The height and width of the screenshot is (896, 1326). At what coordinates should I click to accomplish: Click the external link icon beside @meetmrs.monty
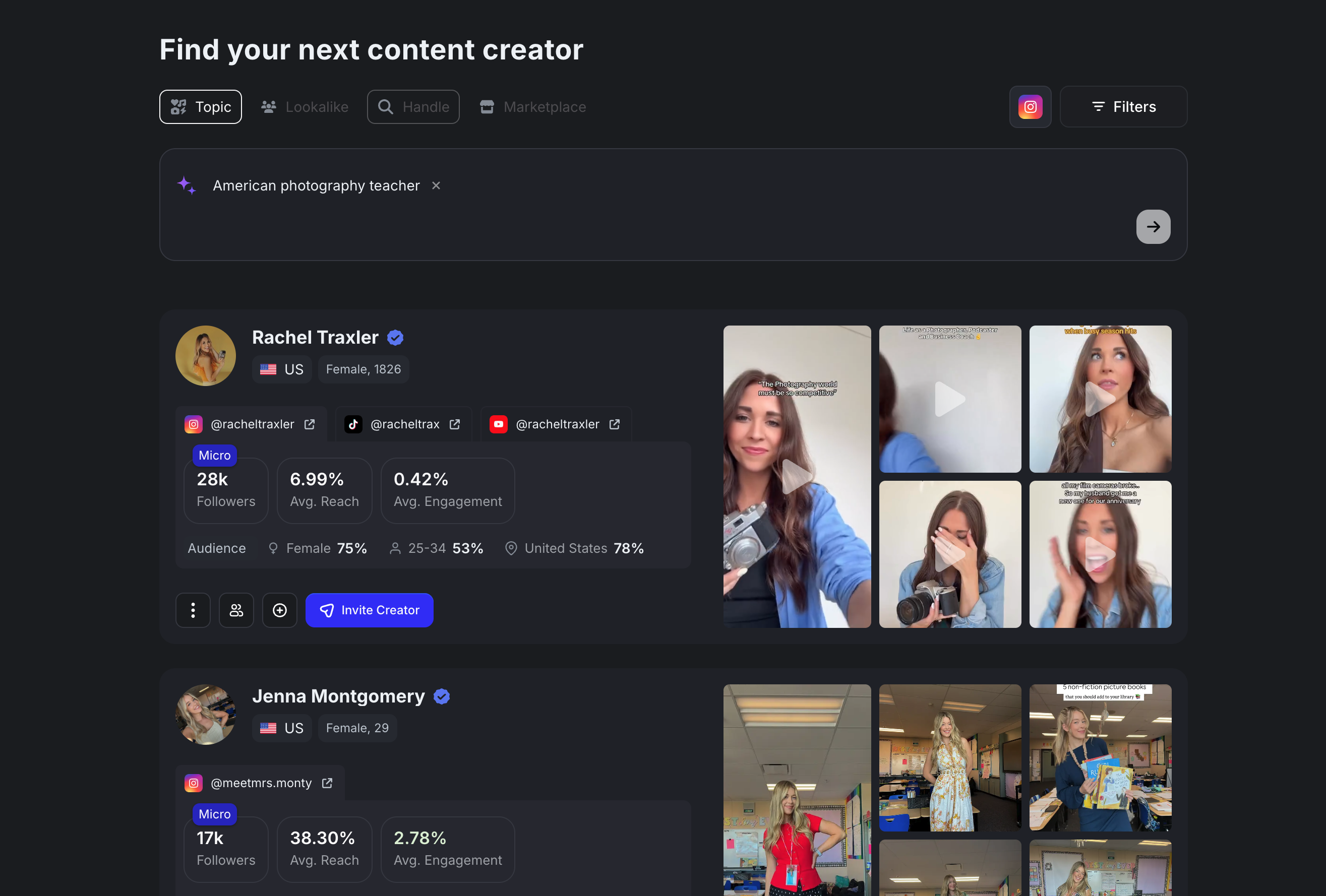(327, 783)
